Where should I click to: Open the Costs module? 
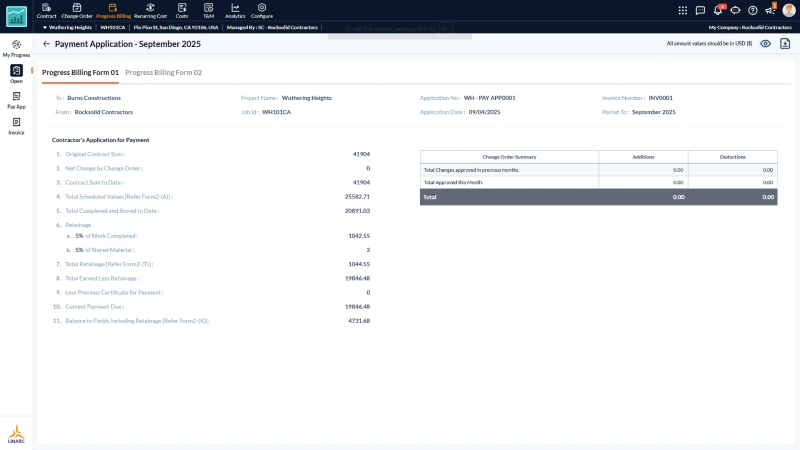pos(182,11)
